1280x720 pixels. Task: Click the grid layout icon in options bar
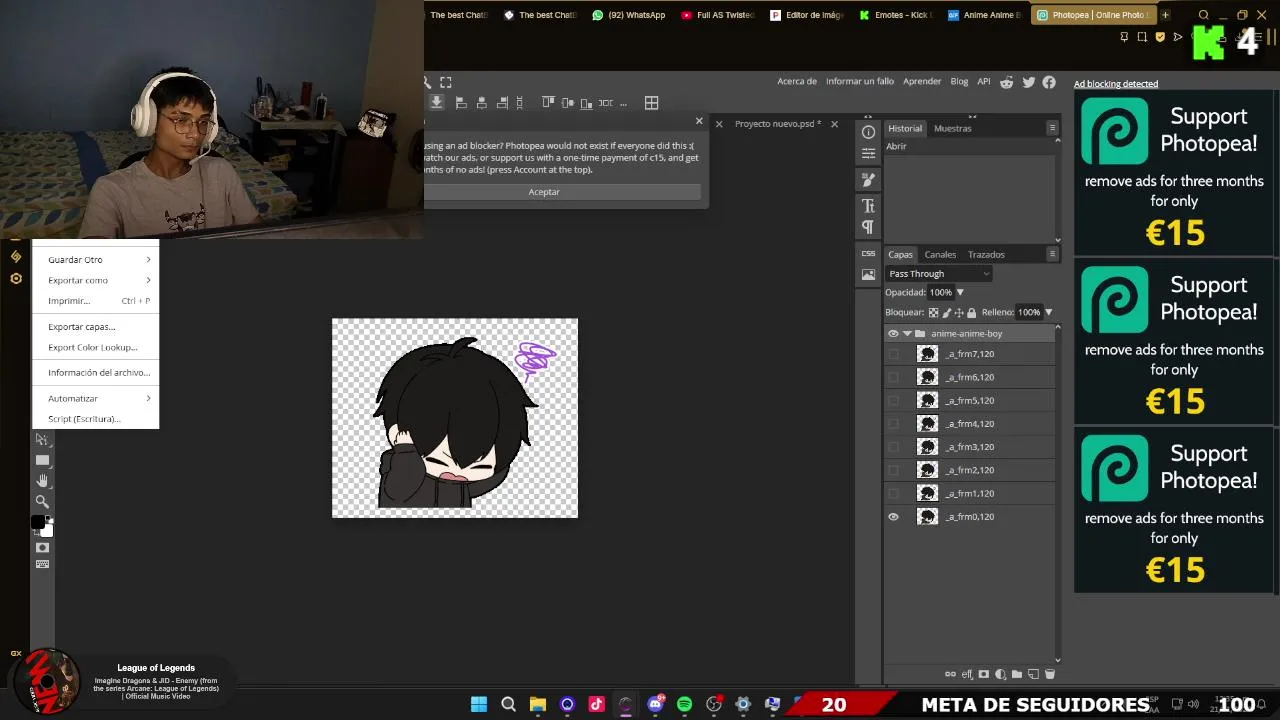(651, 102)
